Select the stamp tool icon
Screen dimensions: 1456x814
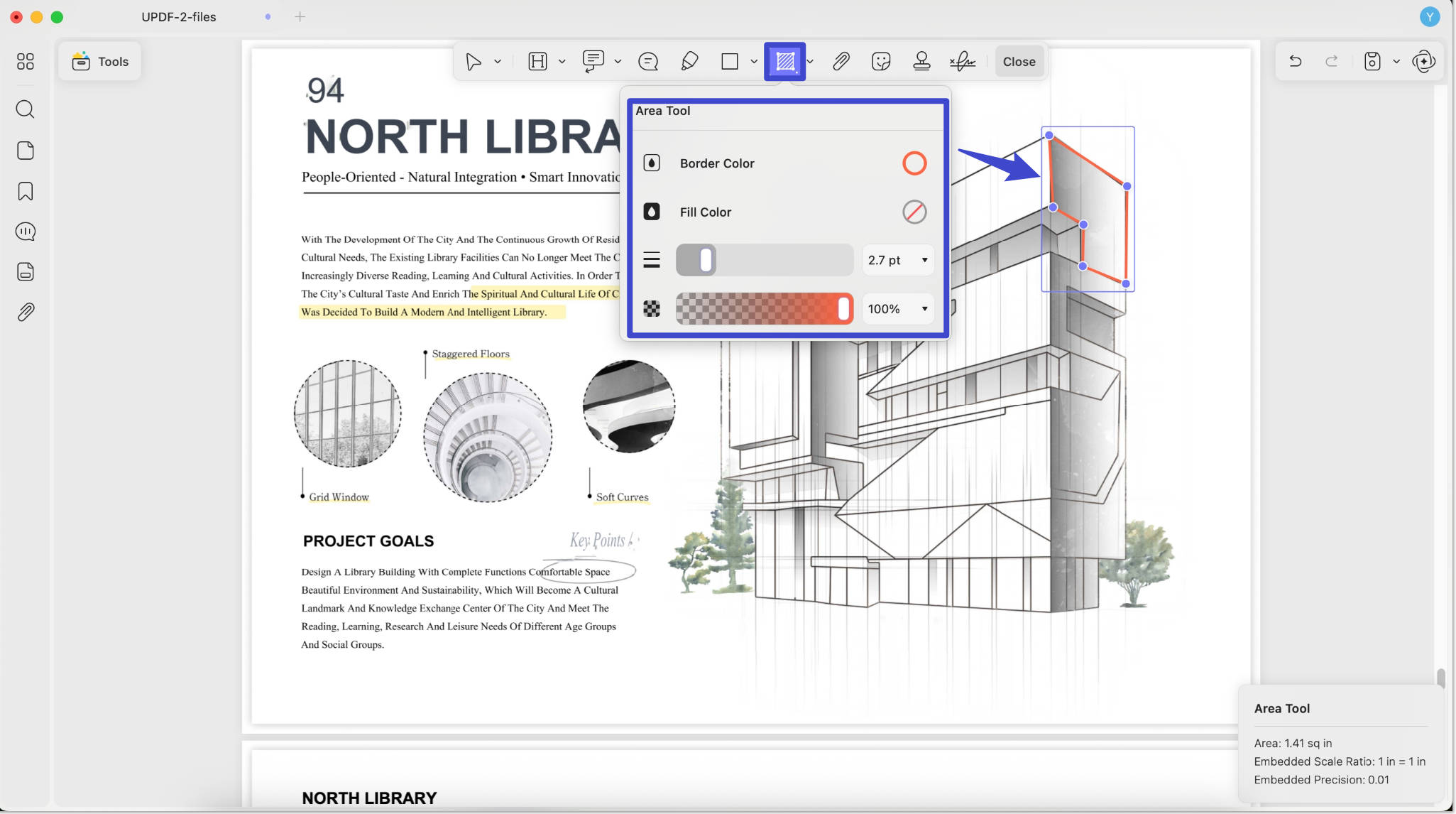point(921,62)
